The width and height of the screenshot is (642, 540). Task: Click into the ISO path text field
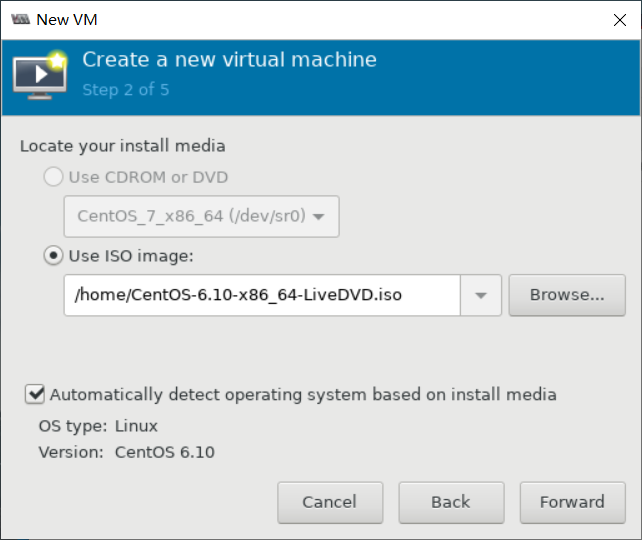click(262, 295)
